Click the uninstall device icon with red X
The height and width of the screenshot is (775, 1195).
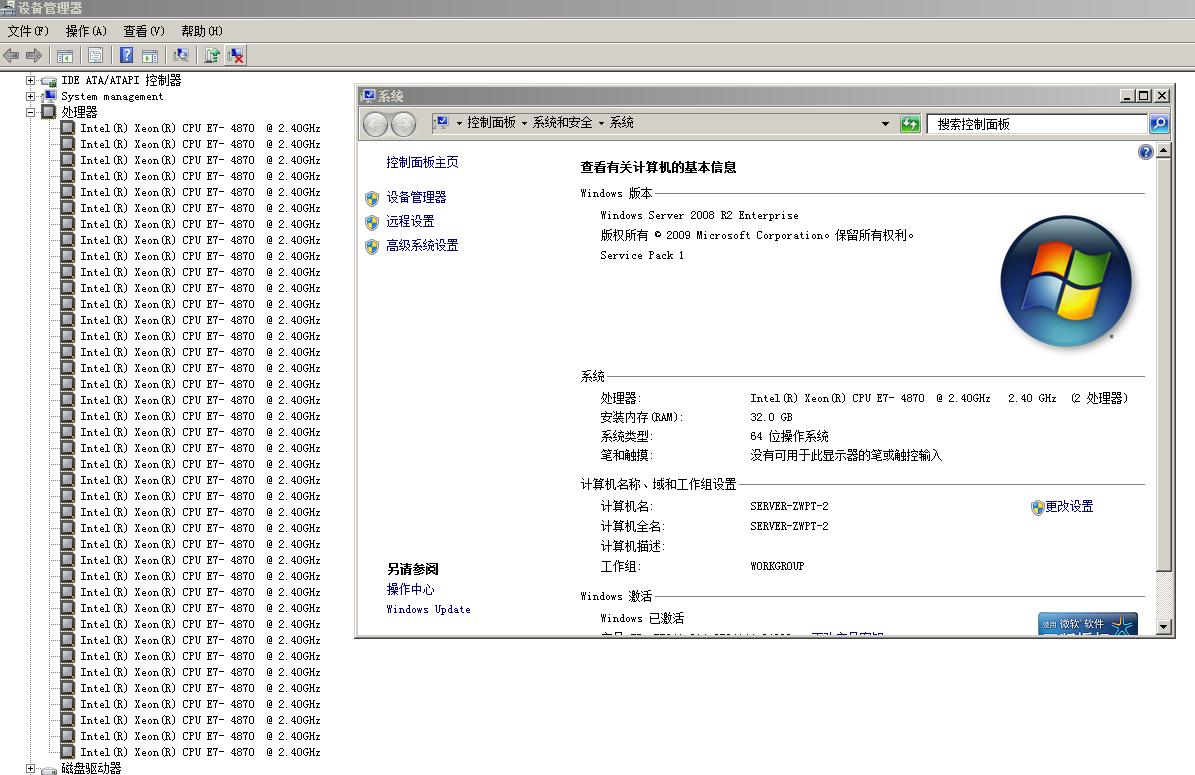click(x=236, y=56)
